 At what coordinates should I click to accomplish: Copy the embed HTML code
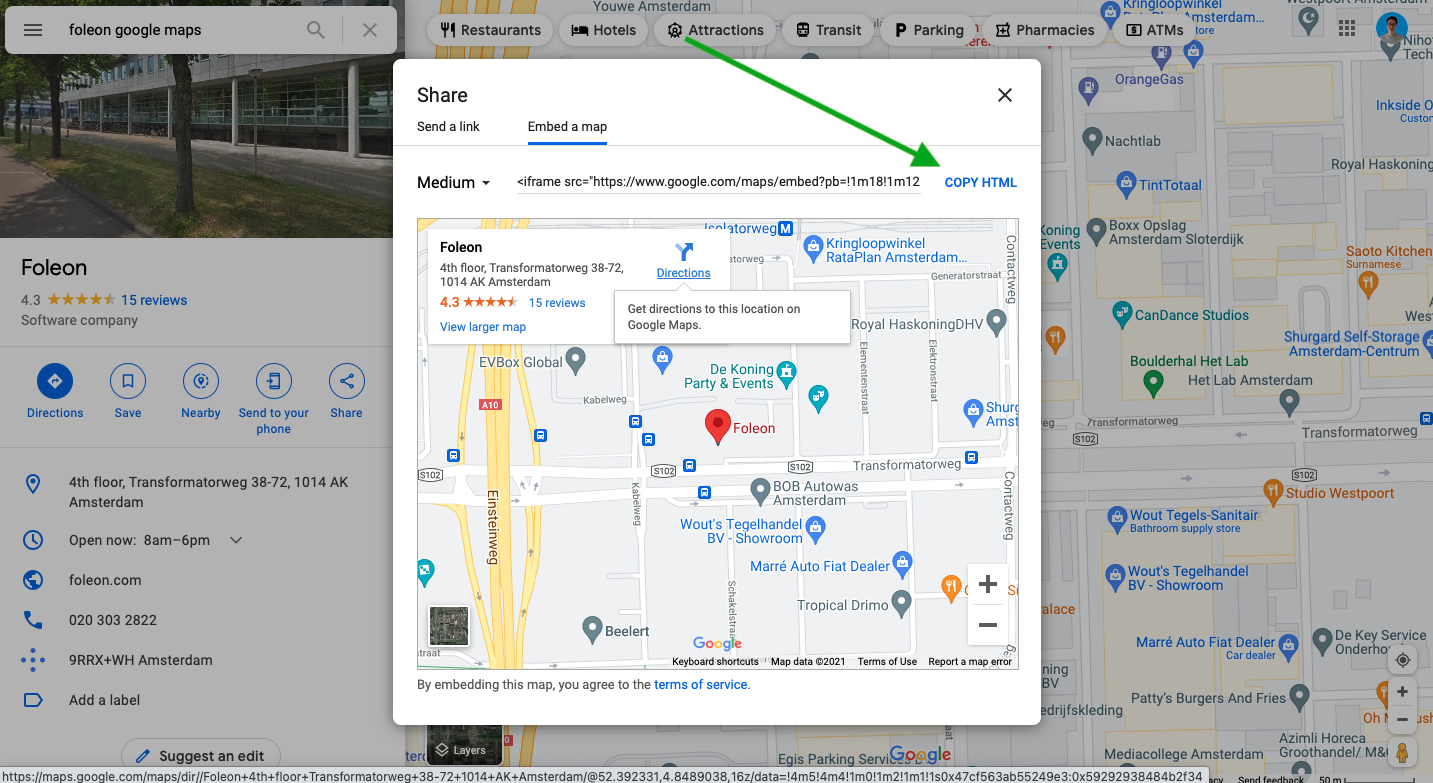[x=980, y=182]
